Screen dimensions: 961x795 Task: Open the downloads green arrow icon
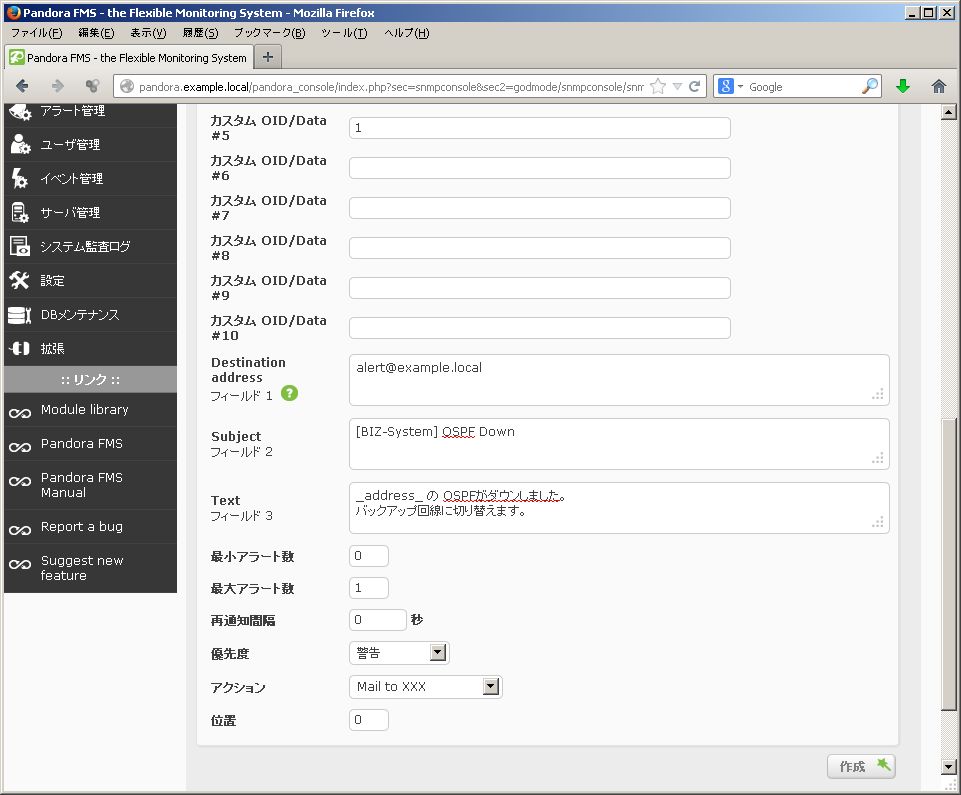tap(903, 86)
